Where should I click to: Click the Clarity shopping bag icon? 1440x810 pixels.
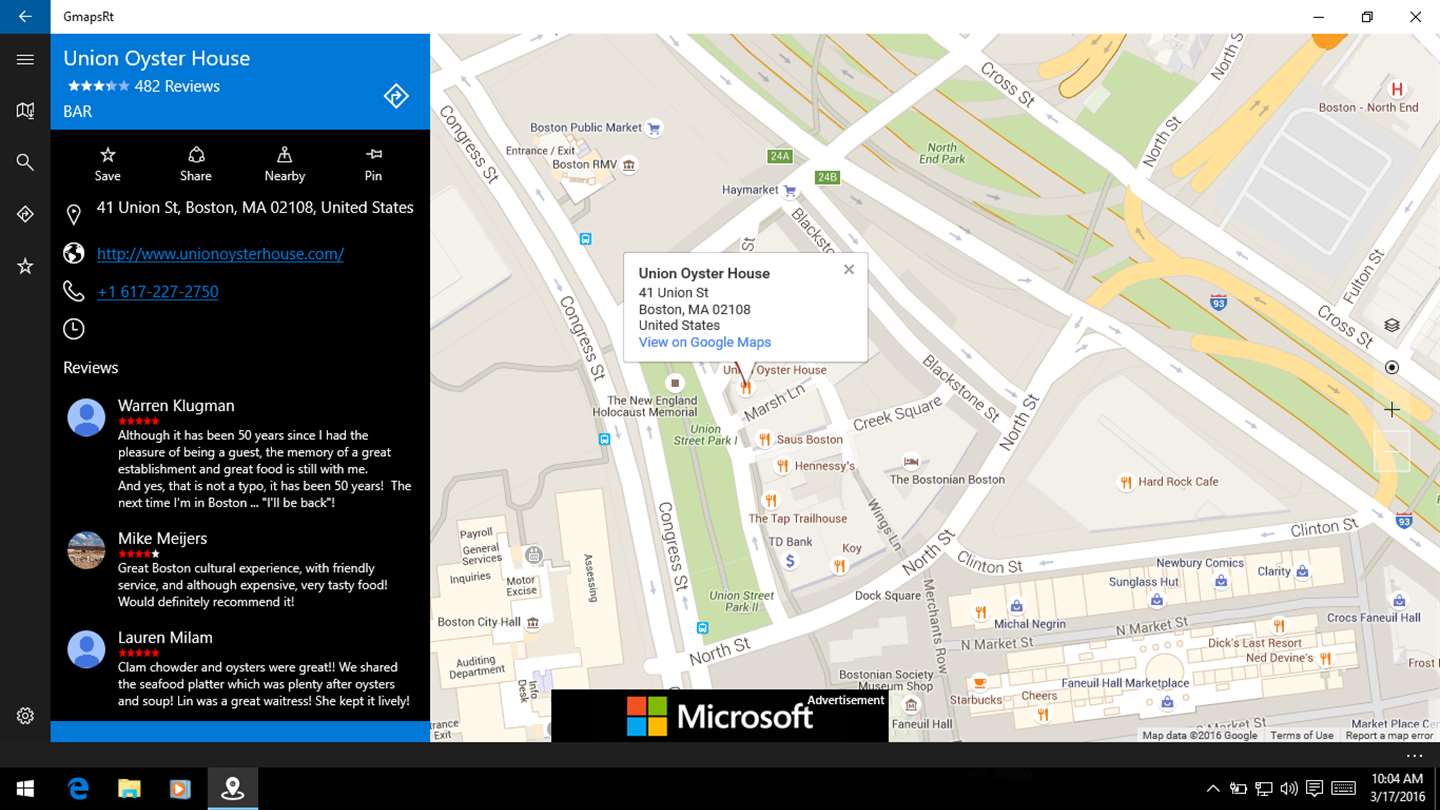click(1302, 572)
